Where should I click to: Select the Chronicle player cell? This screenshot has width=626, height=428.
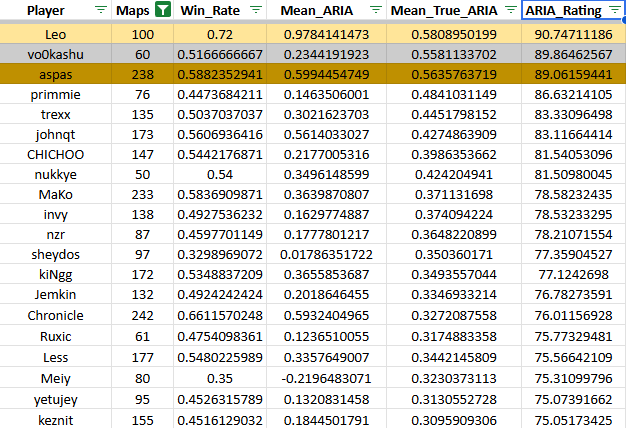(x=55, y=315)
